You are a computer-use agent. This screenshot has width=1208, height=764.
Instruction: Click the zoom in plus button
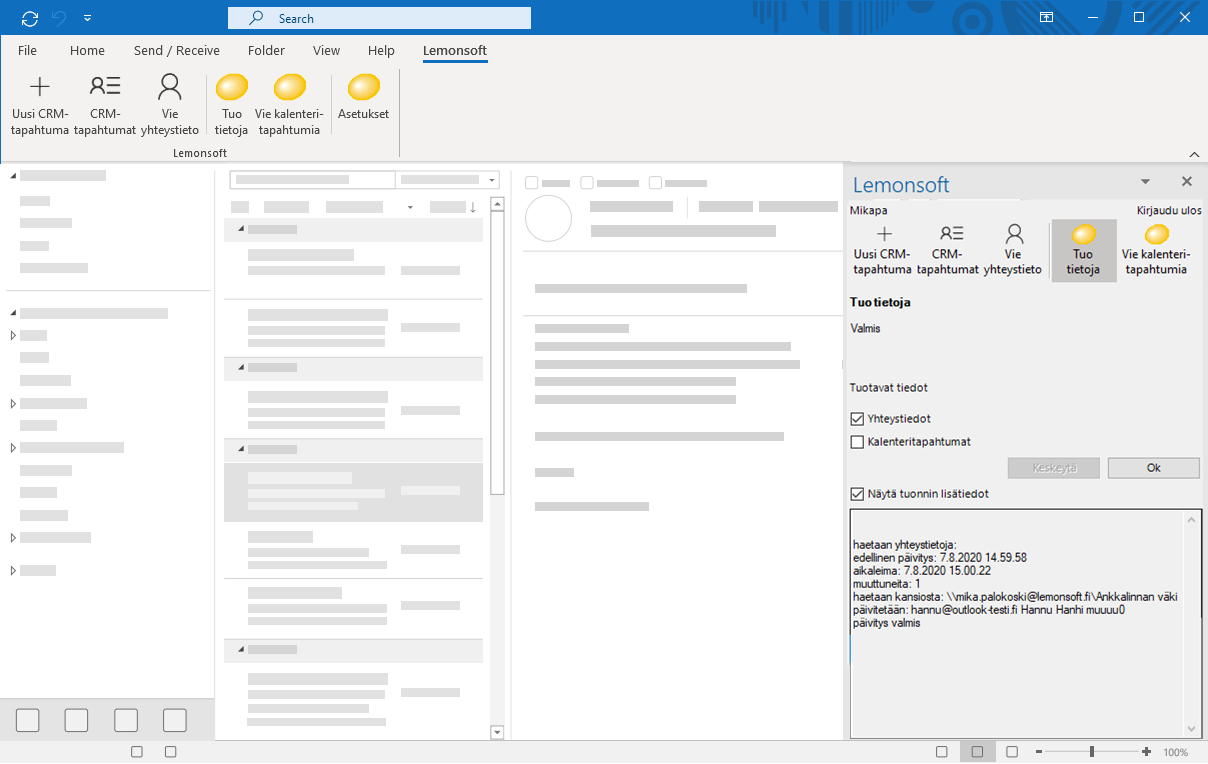pos(1146,752)
